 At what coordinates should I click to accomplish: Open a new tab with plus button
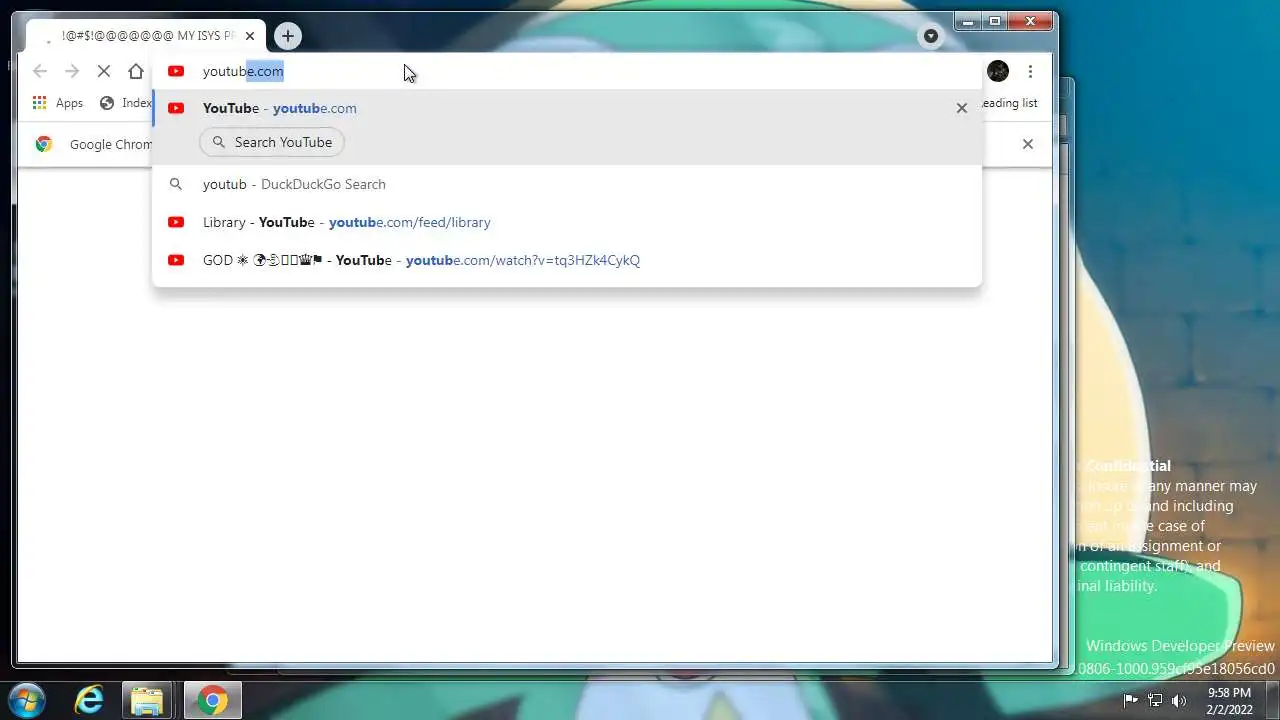click(287, 36)
